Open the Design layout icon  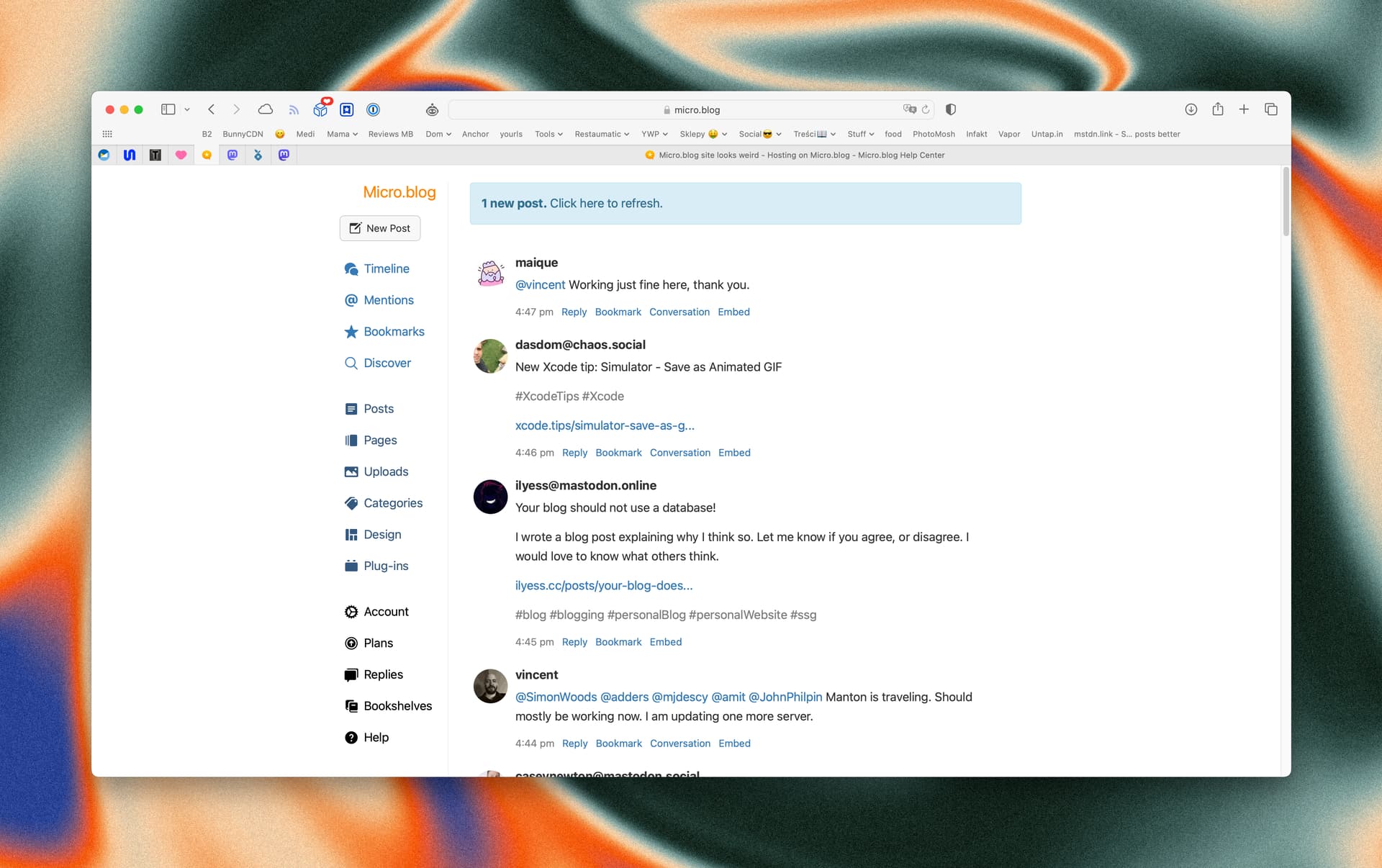click(x=351, y=535)
